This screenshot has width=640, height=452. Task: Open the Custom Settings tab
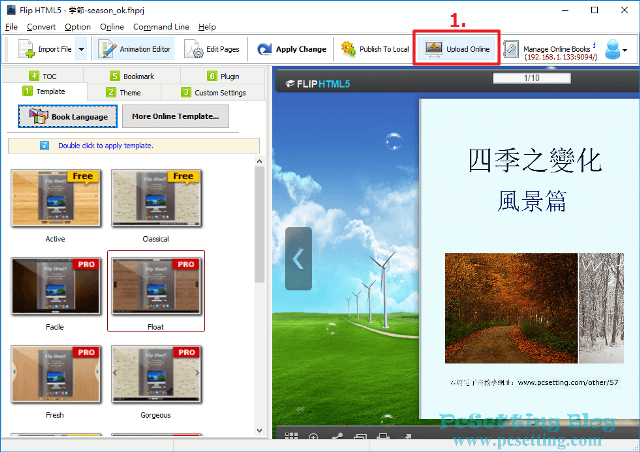pos(213,92)
